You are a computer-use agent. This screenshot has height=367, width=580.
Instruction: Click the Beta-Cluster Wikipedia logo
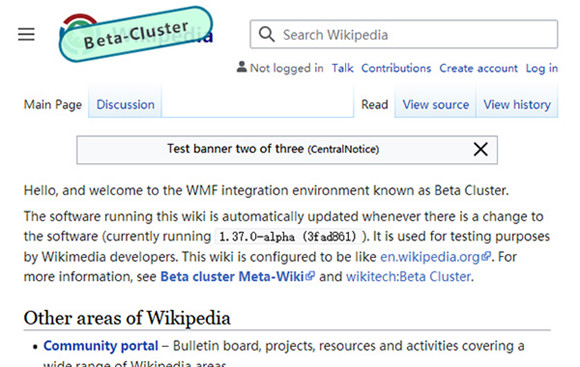tap(136, 34)
